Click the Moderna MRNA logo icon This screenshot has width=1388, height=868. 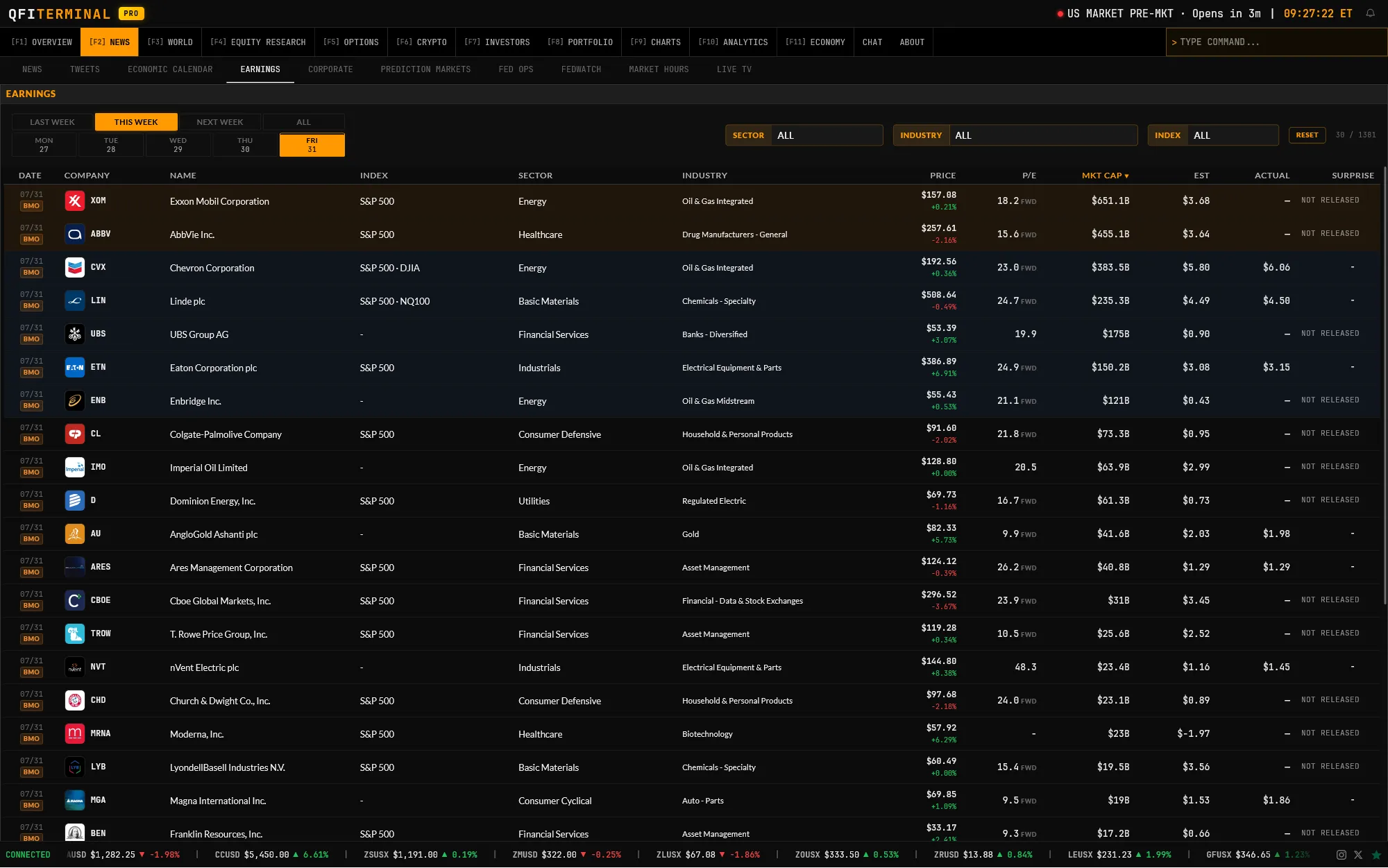coord(75,733)
